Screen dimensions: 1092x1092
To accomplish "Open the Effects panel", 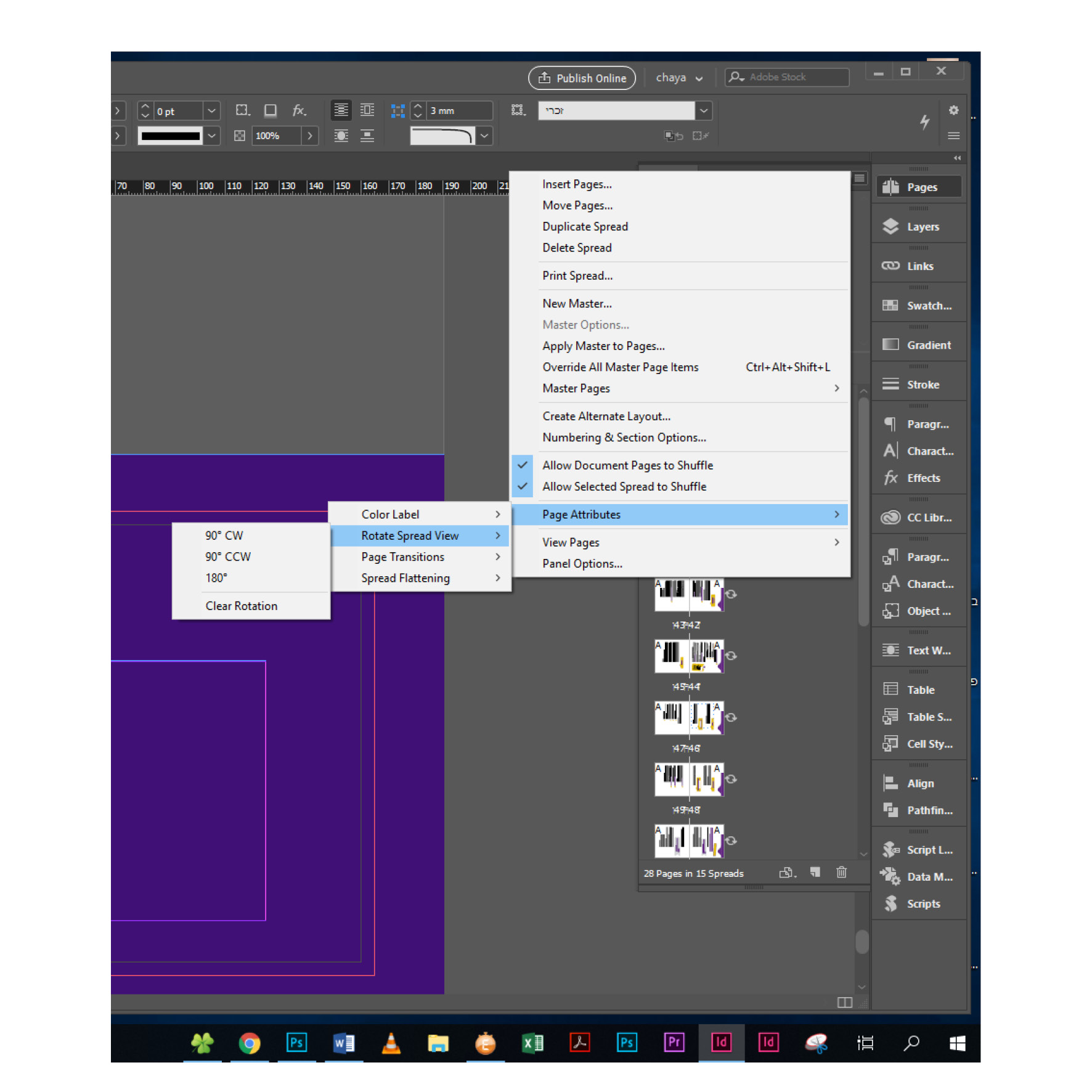I will click(918, 478).
